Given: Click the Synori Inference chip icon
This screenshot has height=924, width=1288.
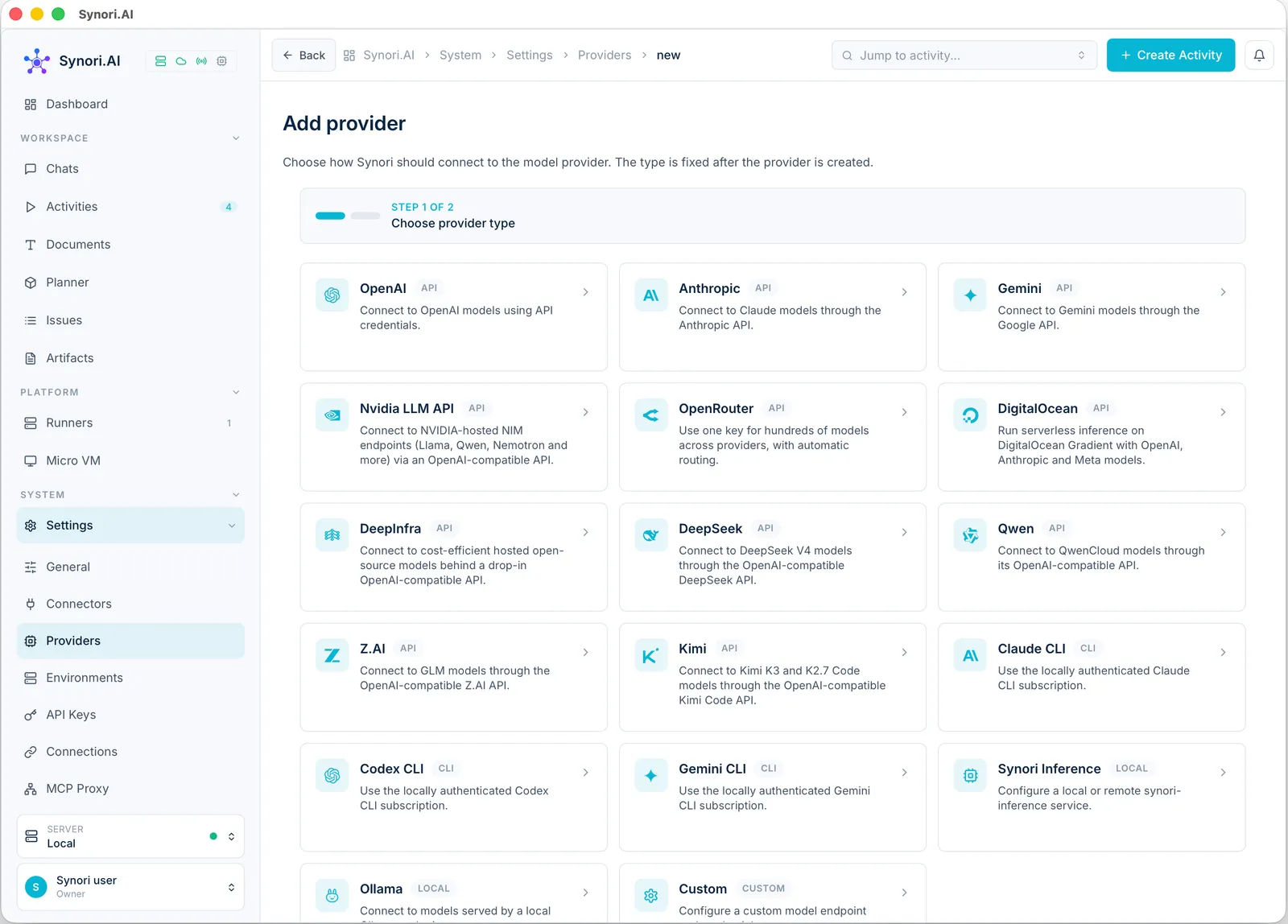Looking at the screenshot, I should pos(970,776).
